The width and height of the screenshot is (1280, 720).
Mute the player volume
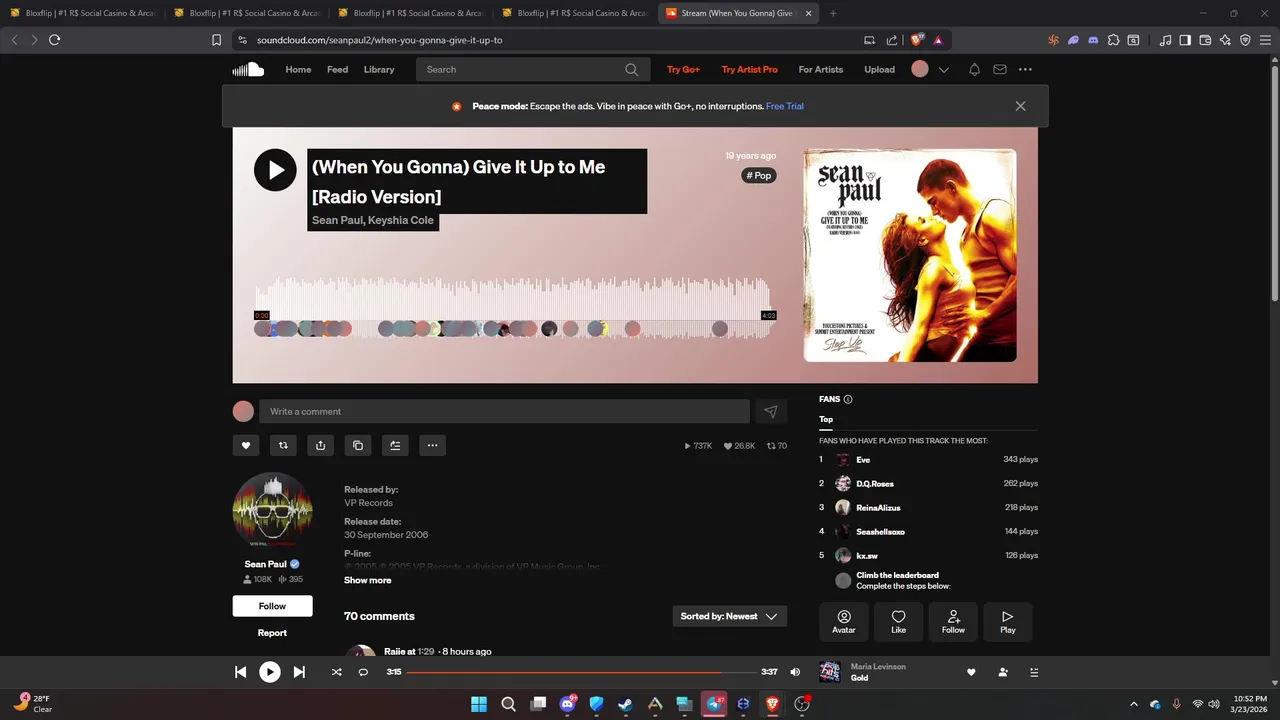(795, 672)
